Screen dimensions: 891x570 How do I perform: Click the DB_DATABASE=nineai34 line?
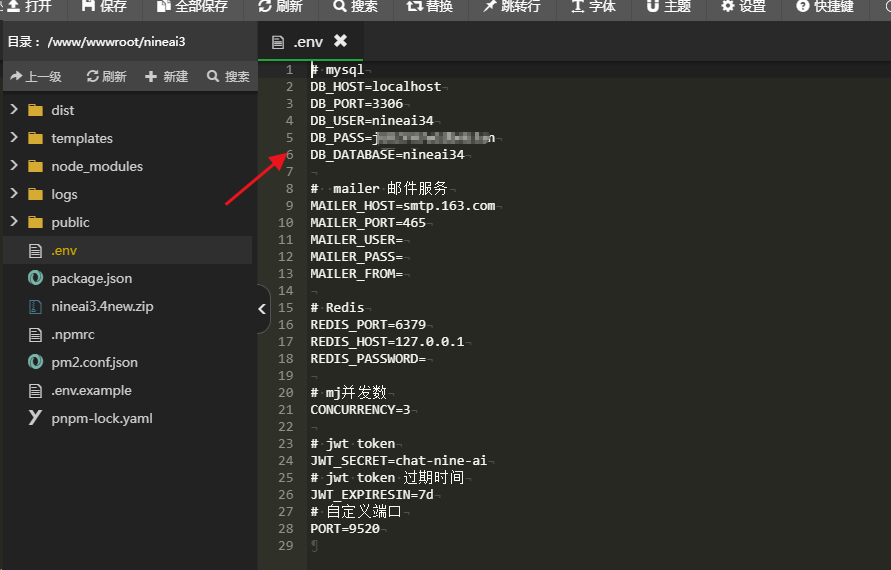click(387, 155)
